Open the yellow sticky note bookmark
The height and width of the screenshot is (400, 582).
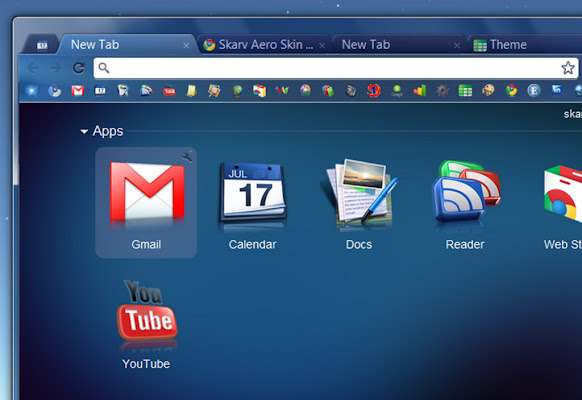[192, 91]
